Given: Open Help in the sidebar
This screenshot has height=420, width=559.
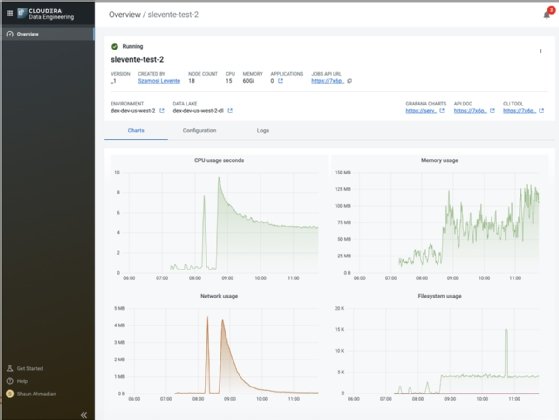Looking at the screenshot, I should pos(22,381).
